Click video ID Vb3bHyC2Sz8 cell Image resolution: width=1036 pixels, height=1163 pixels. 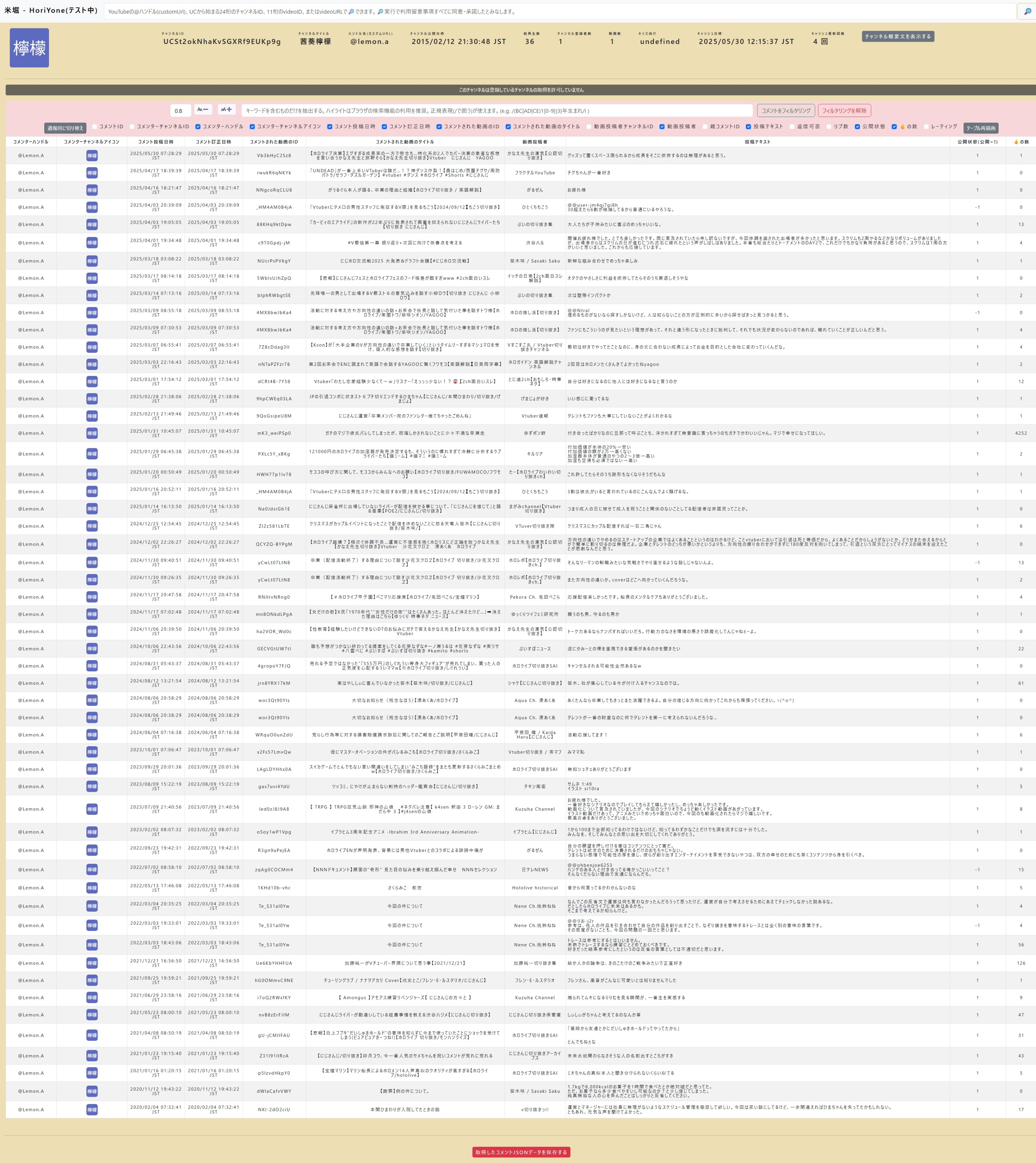[274, 155]
